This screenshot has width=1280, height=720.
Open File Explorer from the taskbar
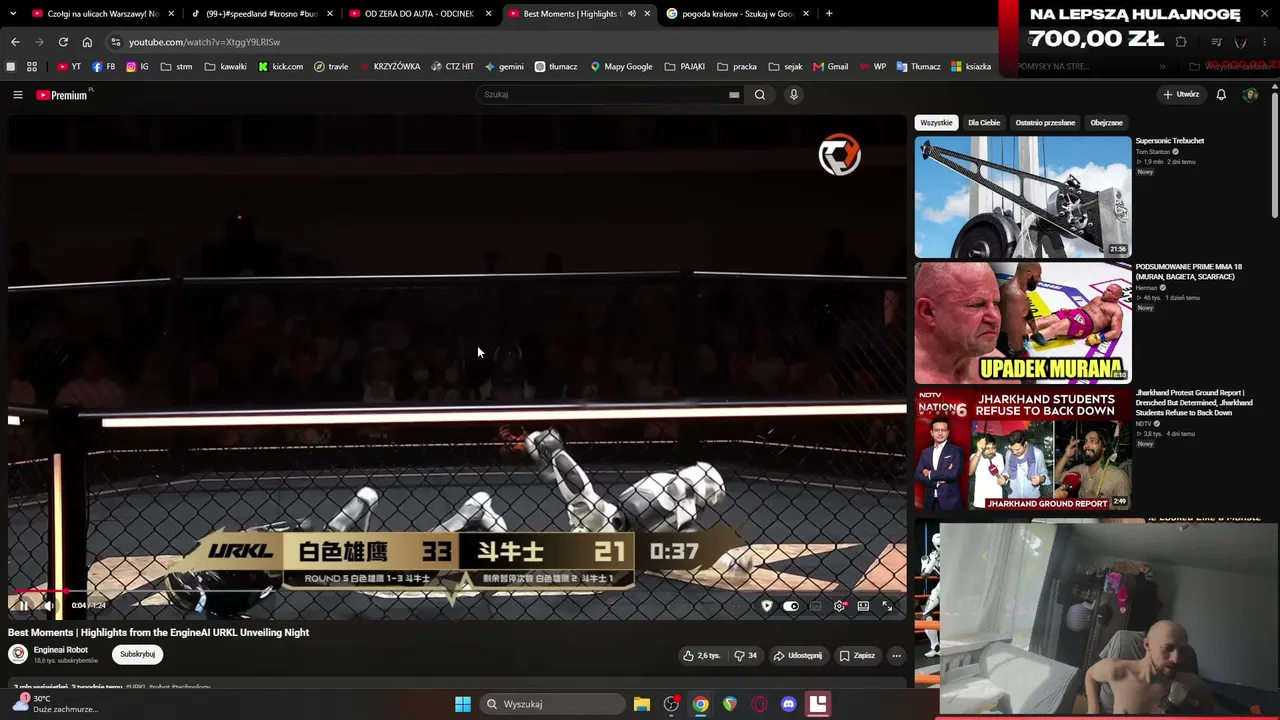(642, 704)
